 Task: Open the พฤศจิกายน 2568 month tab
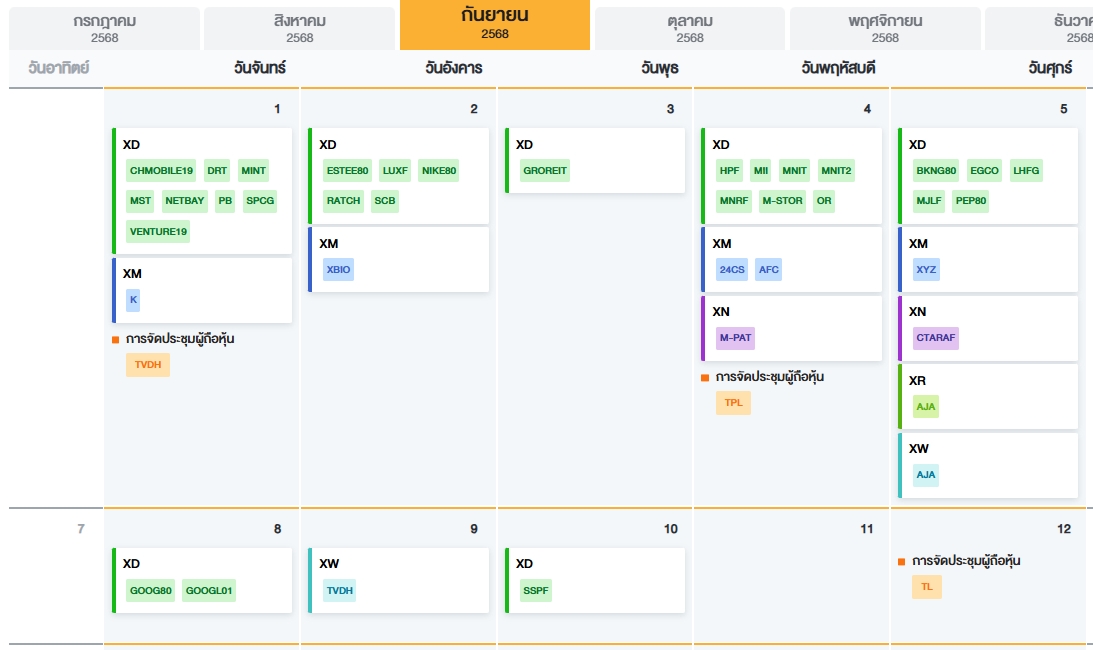884,28
